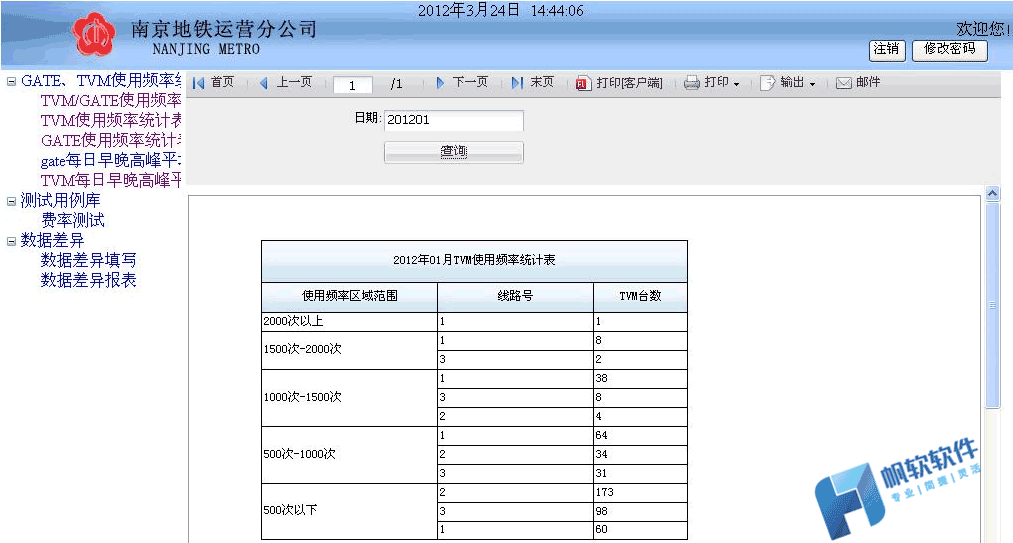Open TVM每日早晚高峰 report
This screenshot has width=1013, height=543.
(111, 180)
